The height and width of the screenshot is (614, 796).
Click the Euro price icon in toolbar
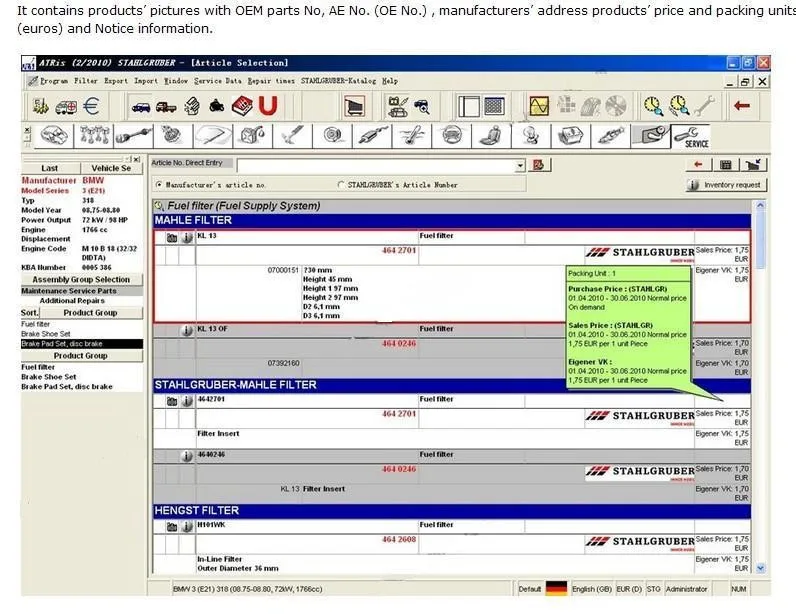pos(91,106)
